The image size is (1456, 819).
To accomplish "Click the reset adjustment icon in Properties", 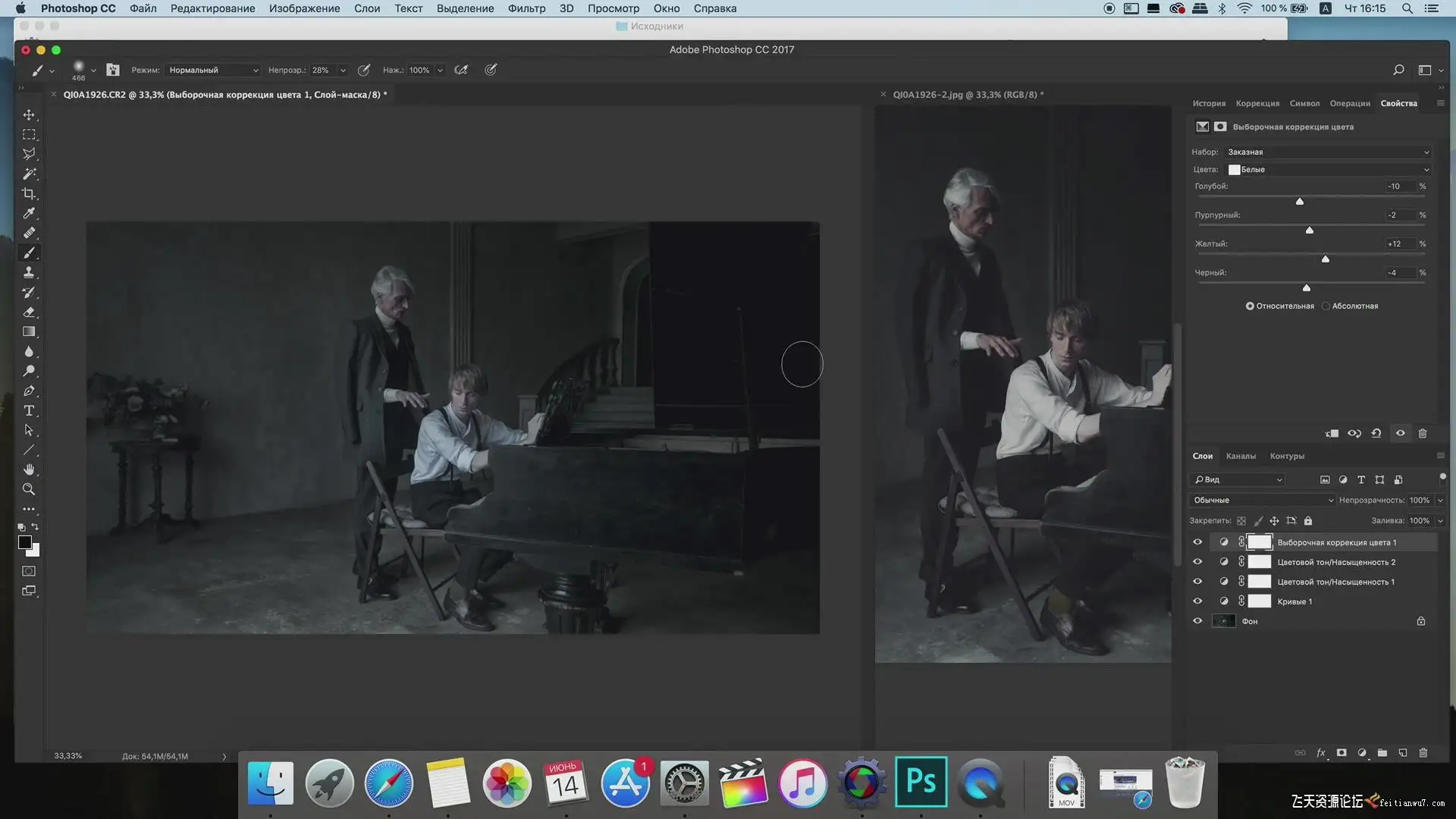I will click(x=1376, y=433).
